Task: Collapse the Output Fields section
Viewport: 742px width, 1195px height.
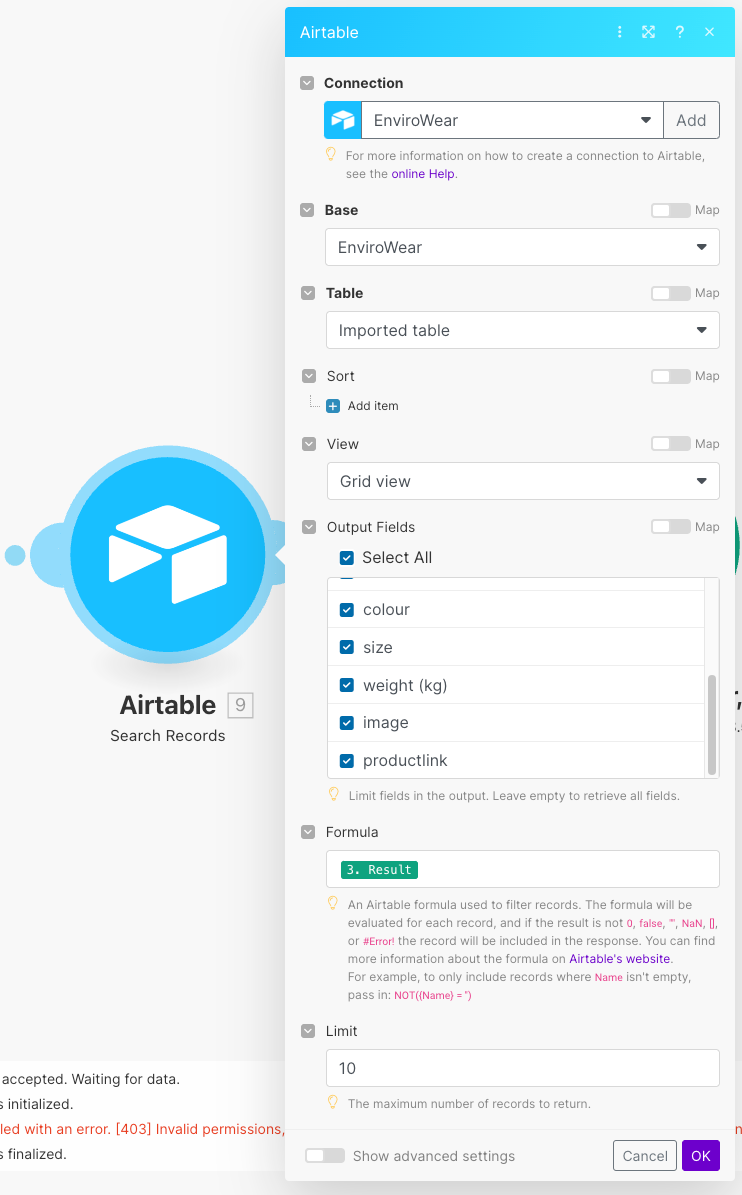Action: [309, 527]
